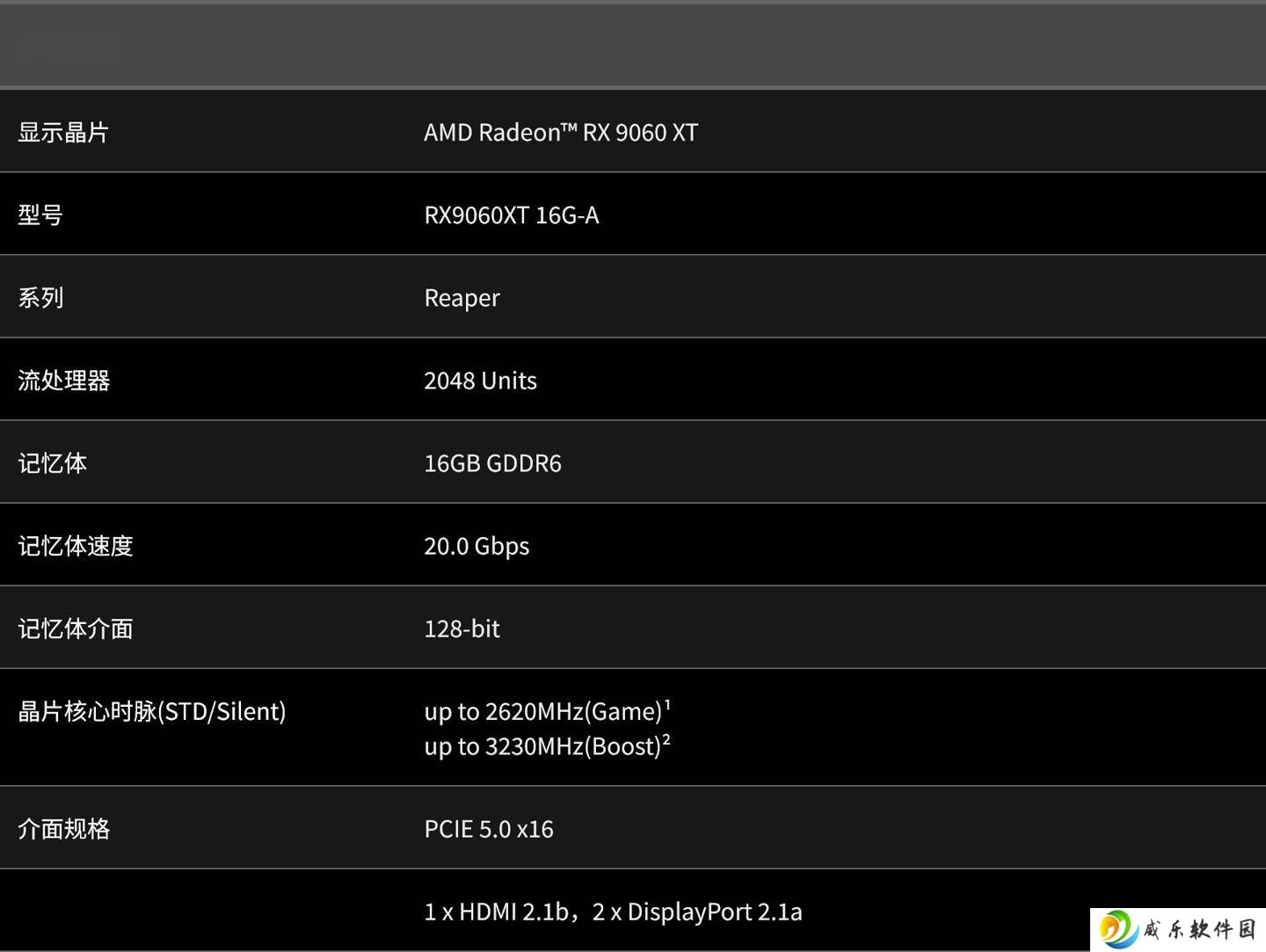Select the 介面规格 label
1266x952 pixels.
(63, 829)
